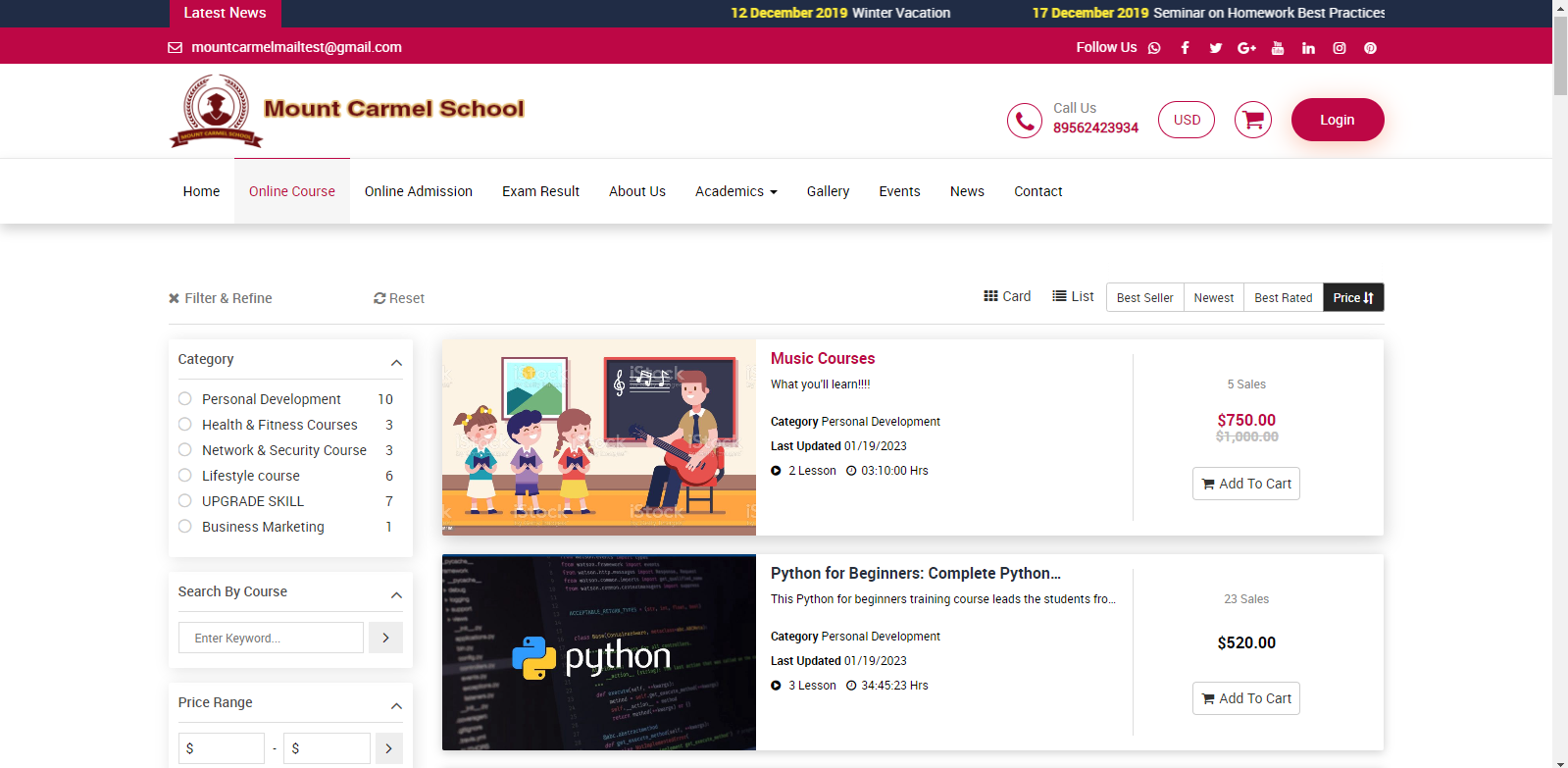
Task: Open the shopping cart icon
Action: click(x=1252, y=120)
